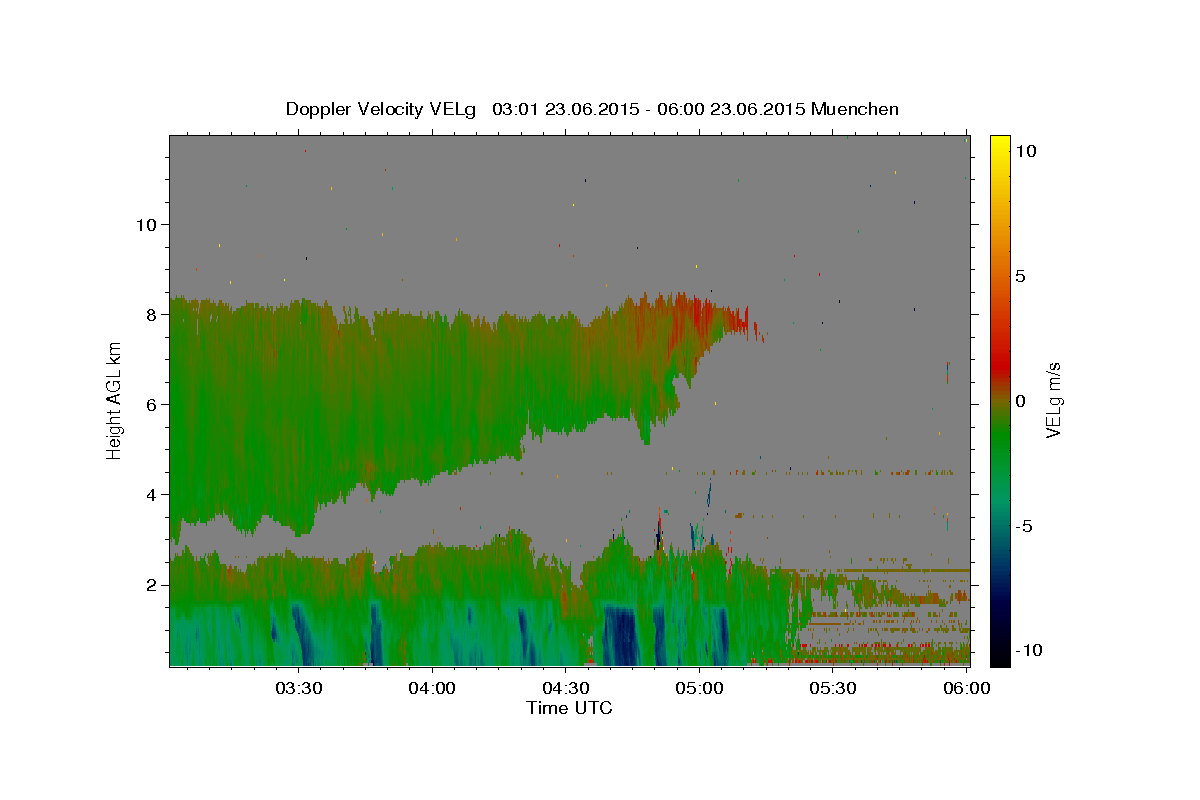
Task: Click the colorbar label '10' at the top
Action: pos(1026,150)
